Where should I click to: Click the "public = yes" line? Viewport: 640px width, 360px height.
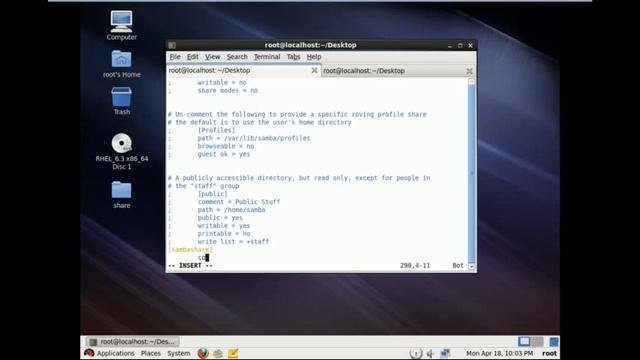[x=220, y=218]
